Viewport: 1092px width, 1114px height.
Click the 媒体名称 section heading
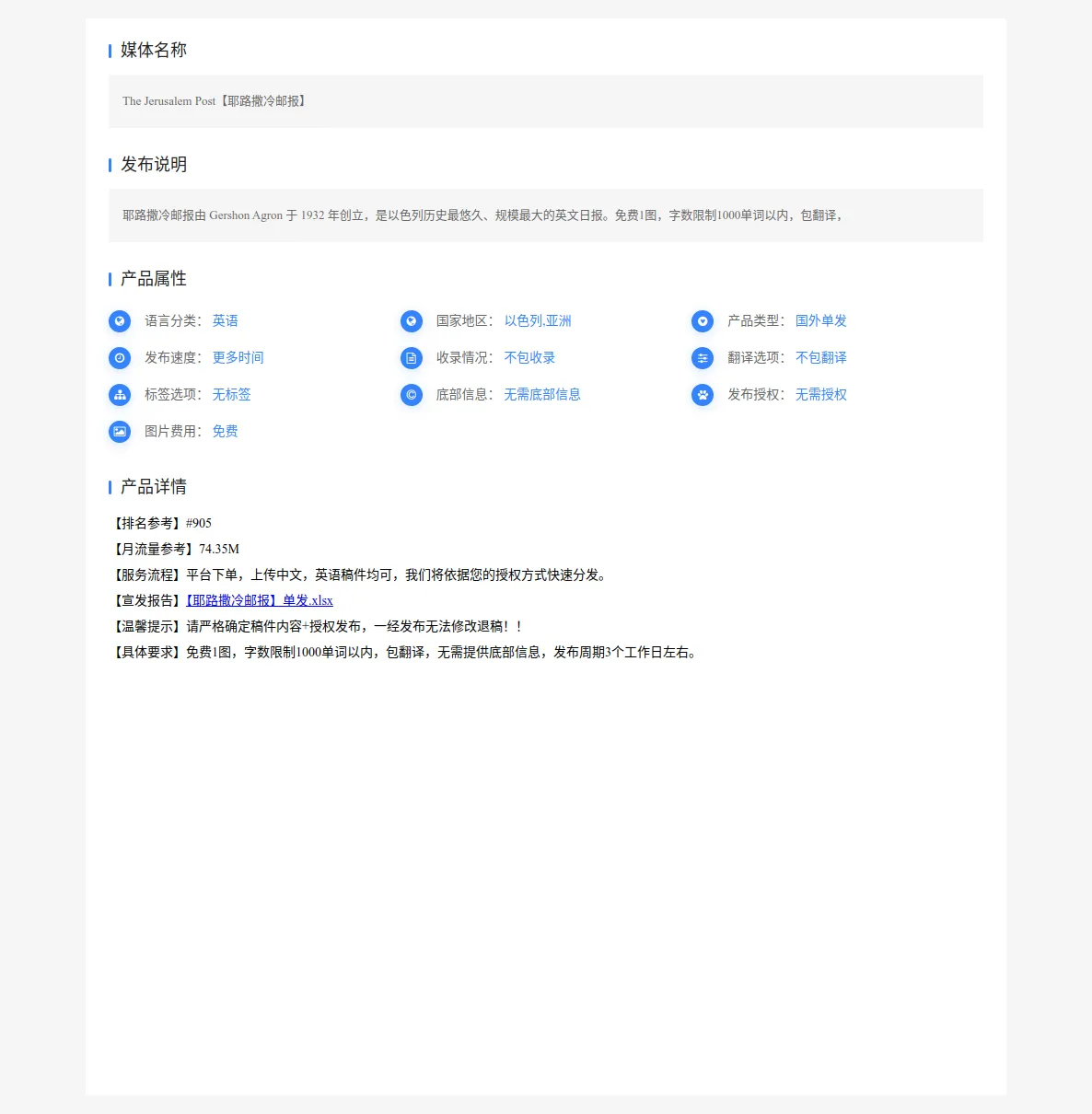154,50
